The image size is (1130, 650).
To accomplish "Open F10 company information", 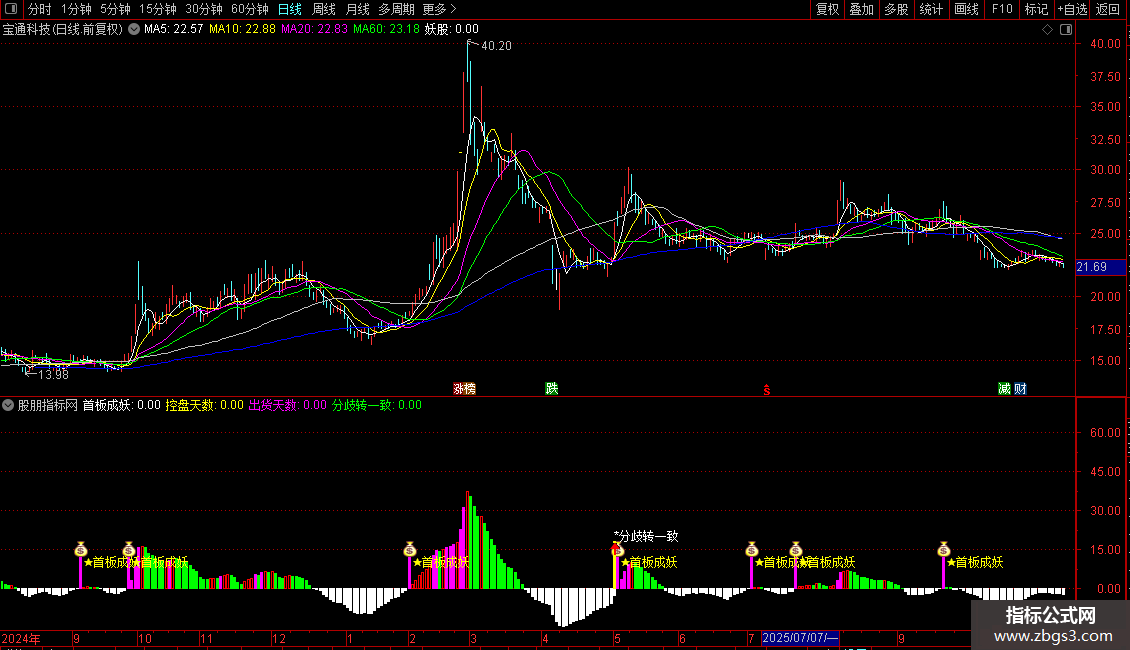I will coord(1001,9).
